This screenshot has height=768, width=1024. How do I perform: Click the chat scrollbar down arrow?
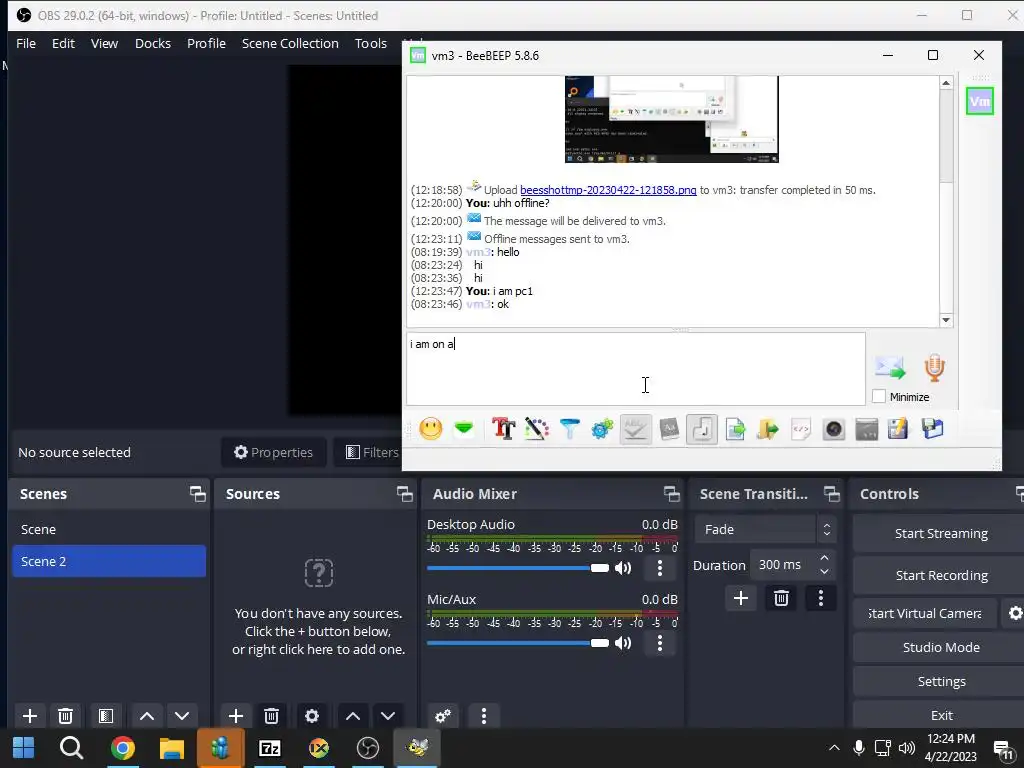pos(946,319)
